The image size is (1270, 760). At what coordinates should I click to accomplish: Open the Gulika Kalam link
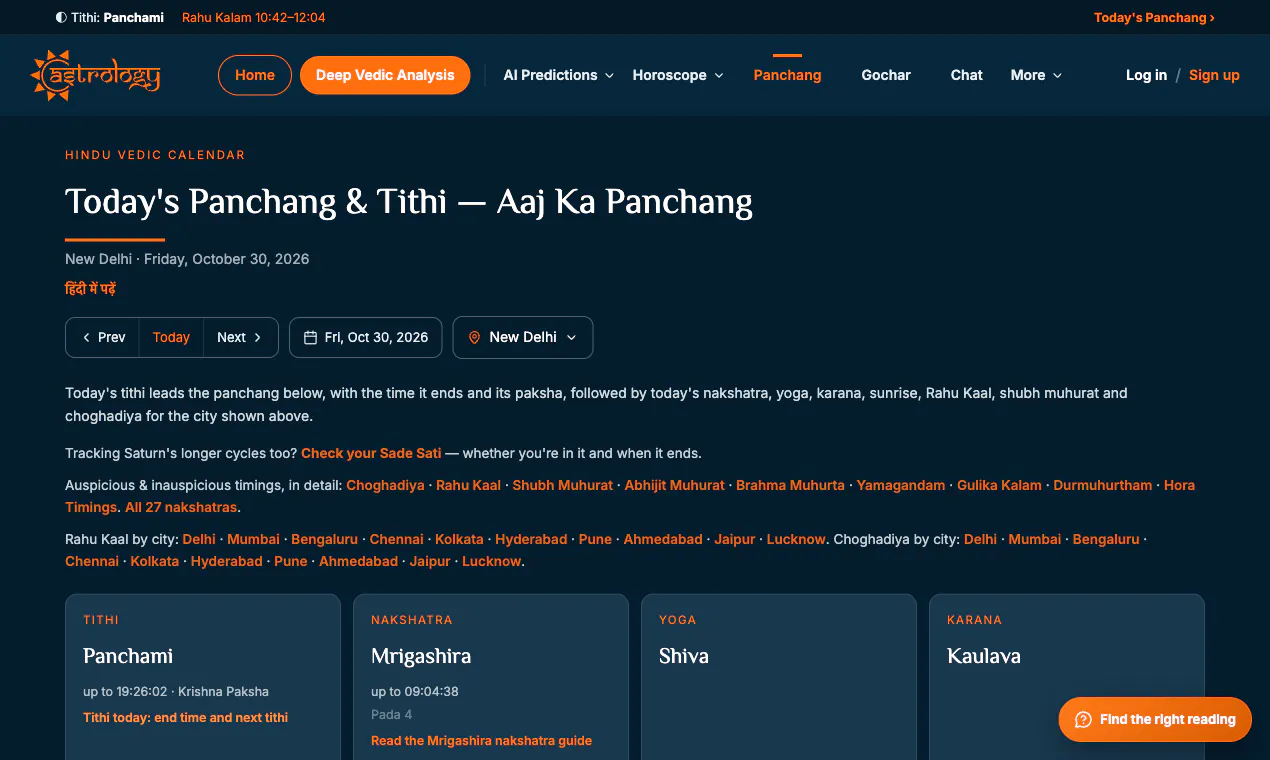point(999,485)
